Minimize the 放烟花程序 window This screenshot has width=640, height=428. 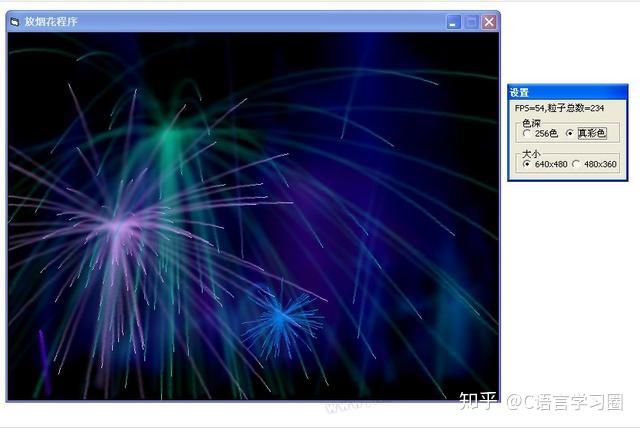pos(453,22)
